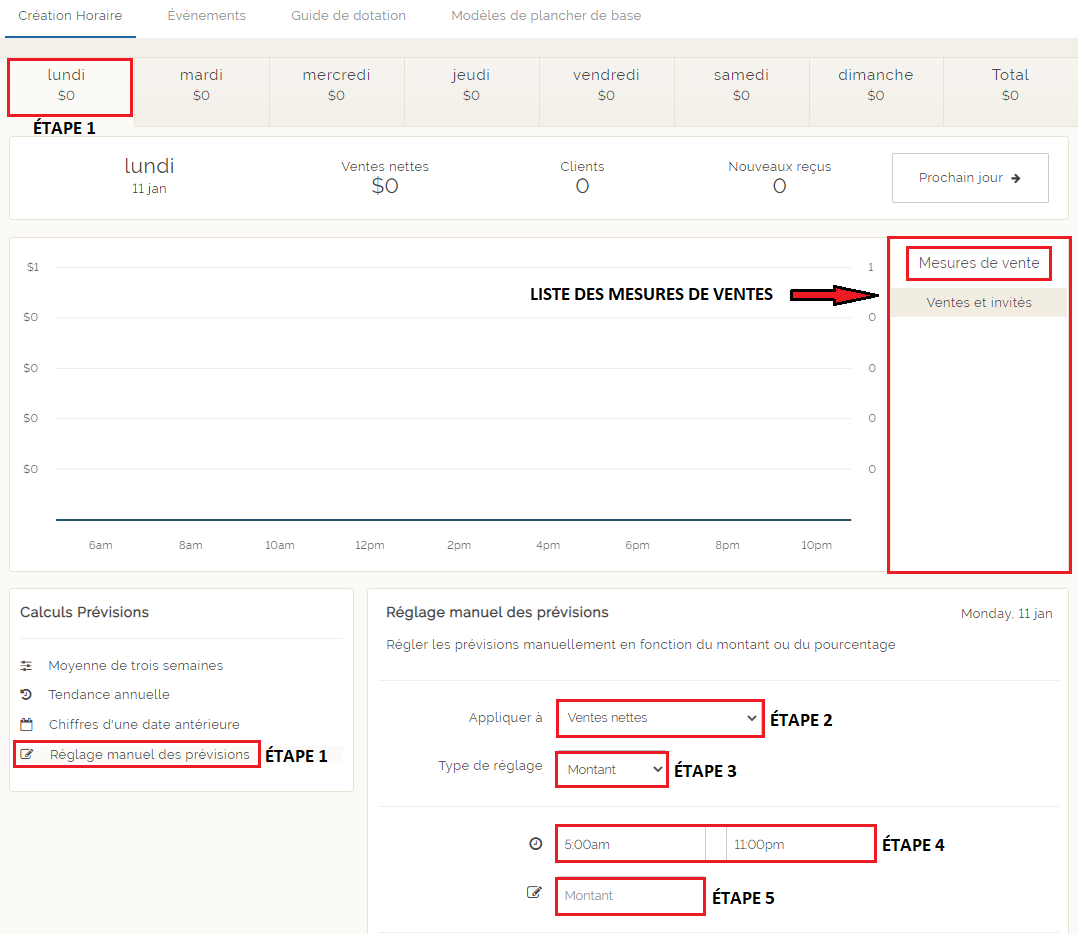Viewport: 1078px width, 934px height.
Task: Expand the 'Type de réglage' Montant dropdown
Action: click(612, 769)
